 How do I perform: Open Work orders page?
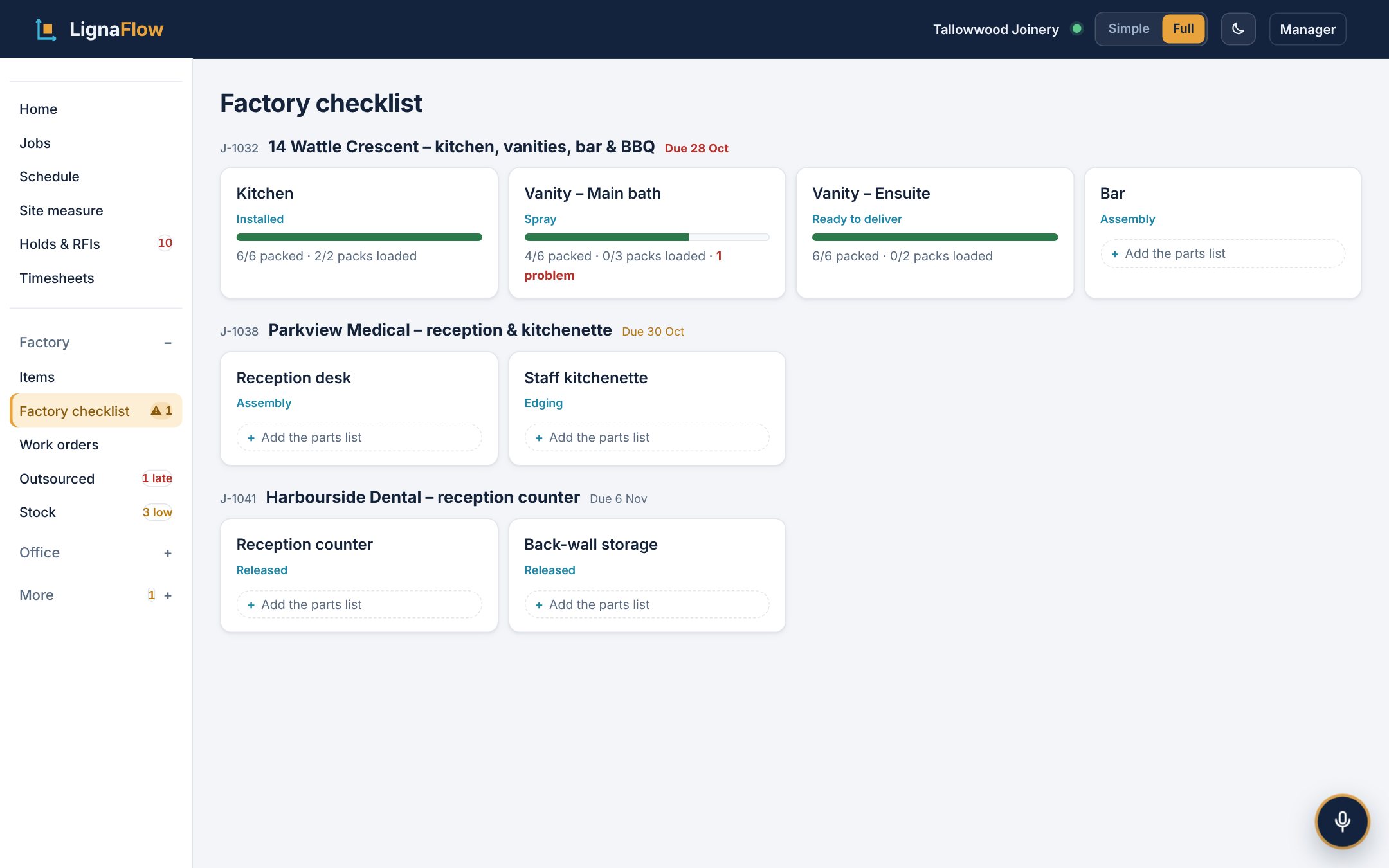click(x=96, y=445)
